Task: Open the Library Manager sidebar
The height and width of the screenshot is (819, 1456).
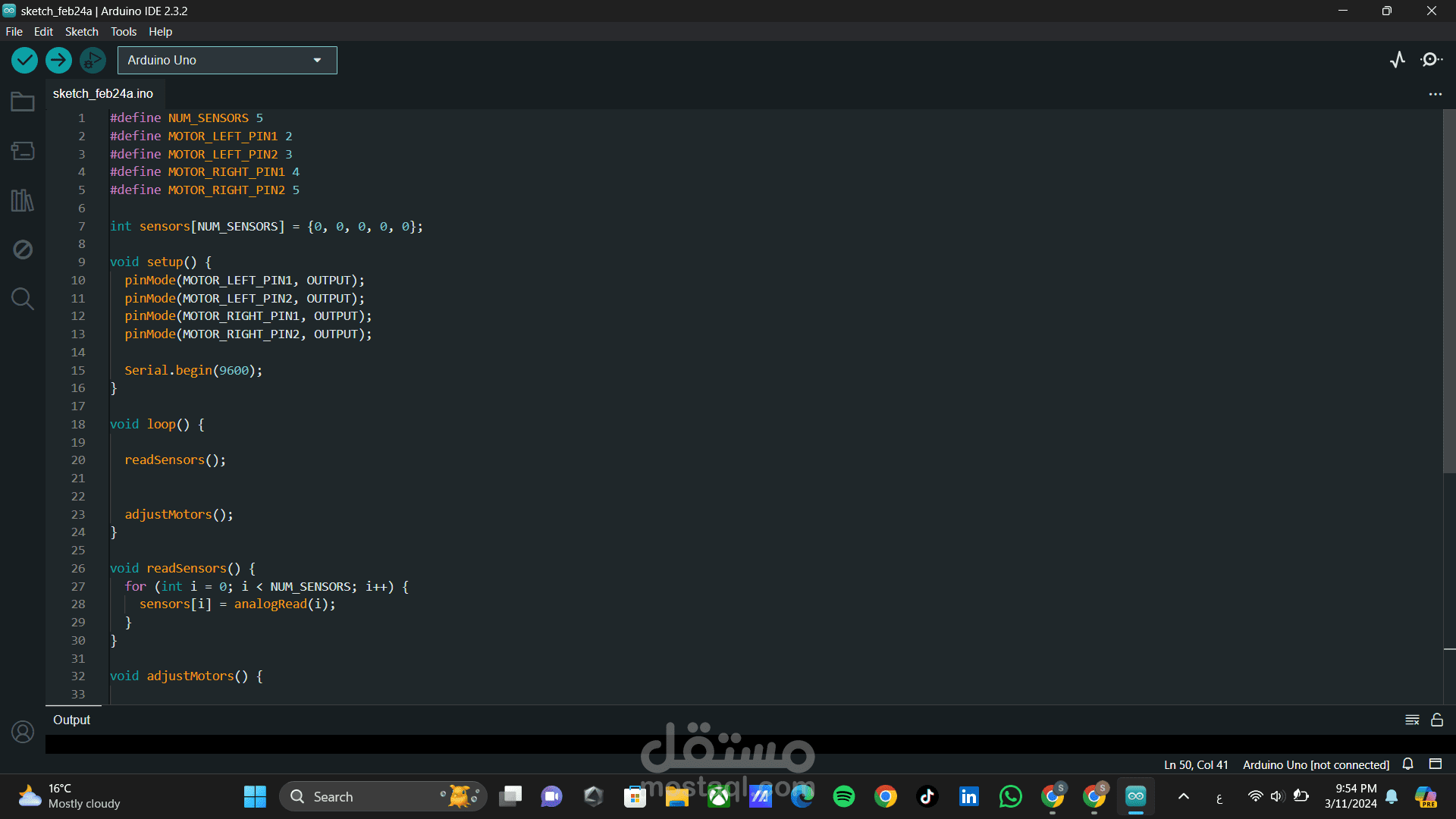Action: (23, 200)
